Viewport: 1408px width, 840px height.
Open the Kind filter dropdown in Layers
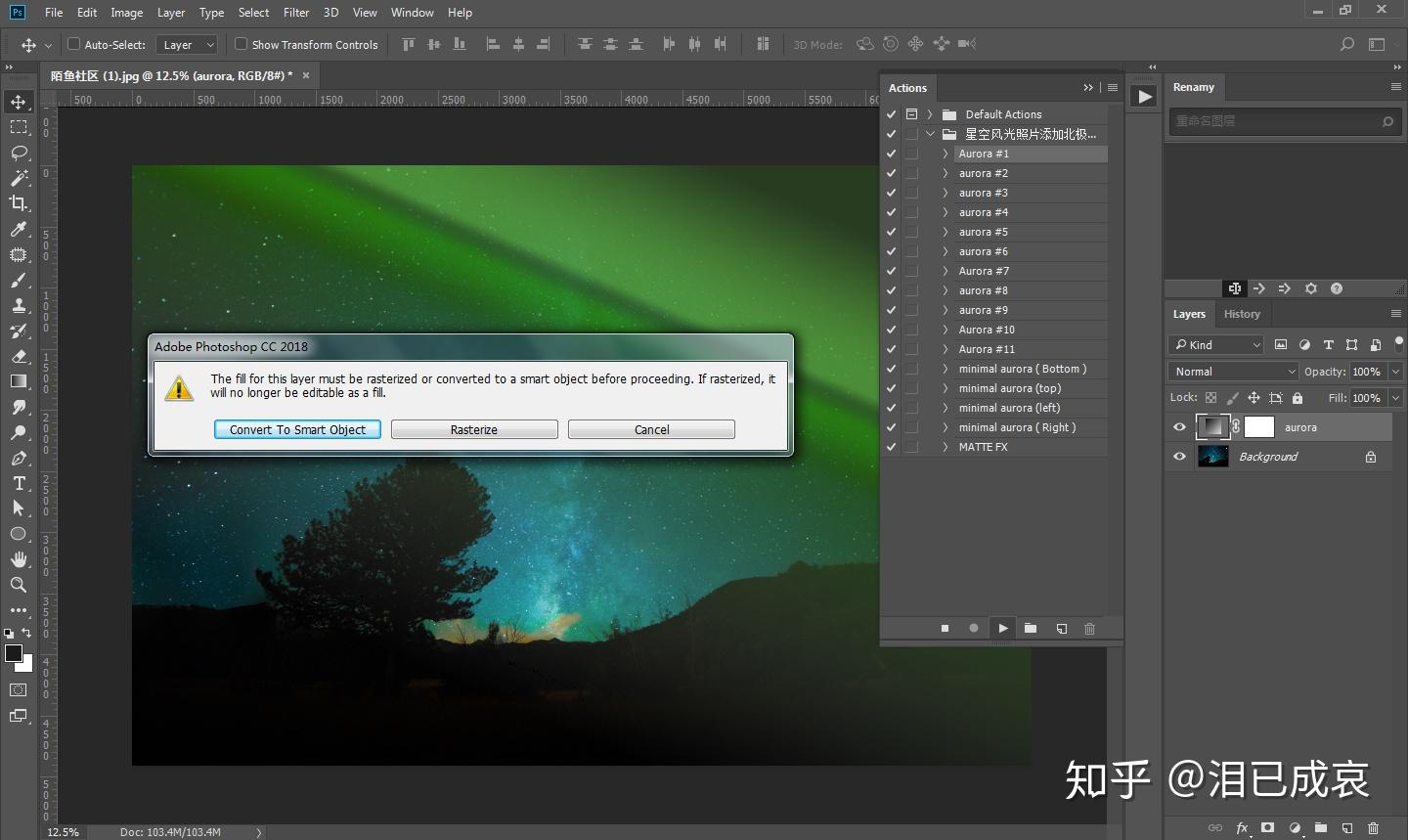(1216, 345)
